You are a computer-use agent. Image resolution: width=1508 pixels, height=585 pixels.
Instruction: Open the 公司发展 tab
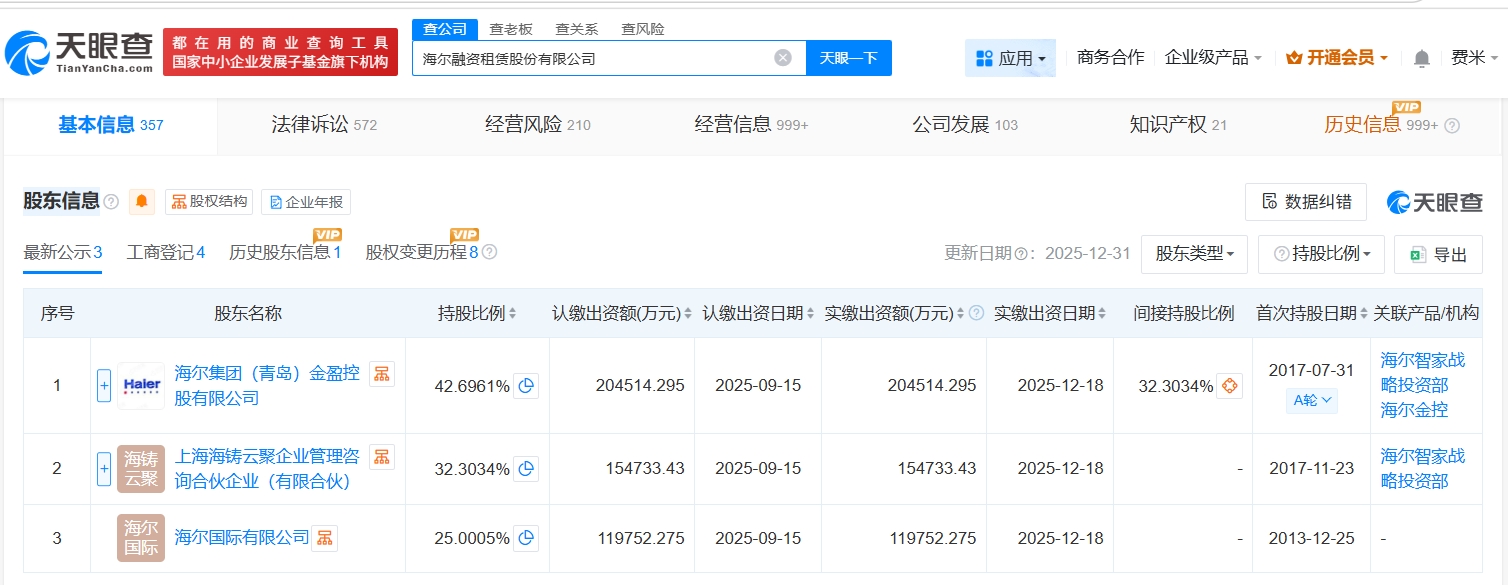click(x=965, y=125)
